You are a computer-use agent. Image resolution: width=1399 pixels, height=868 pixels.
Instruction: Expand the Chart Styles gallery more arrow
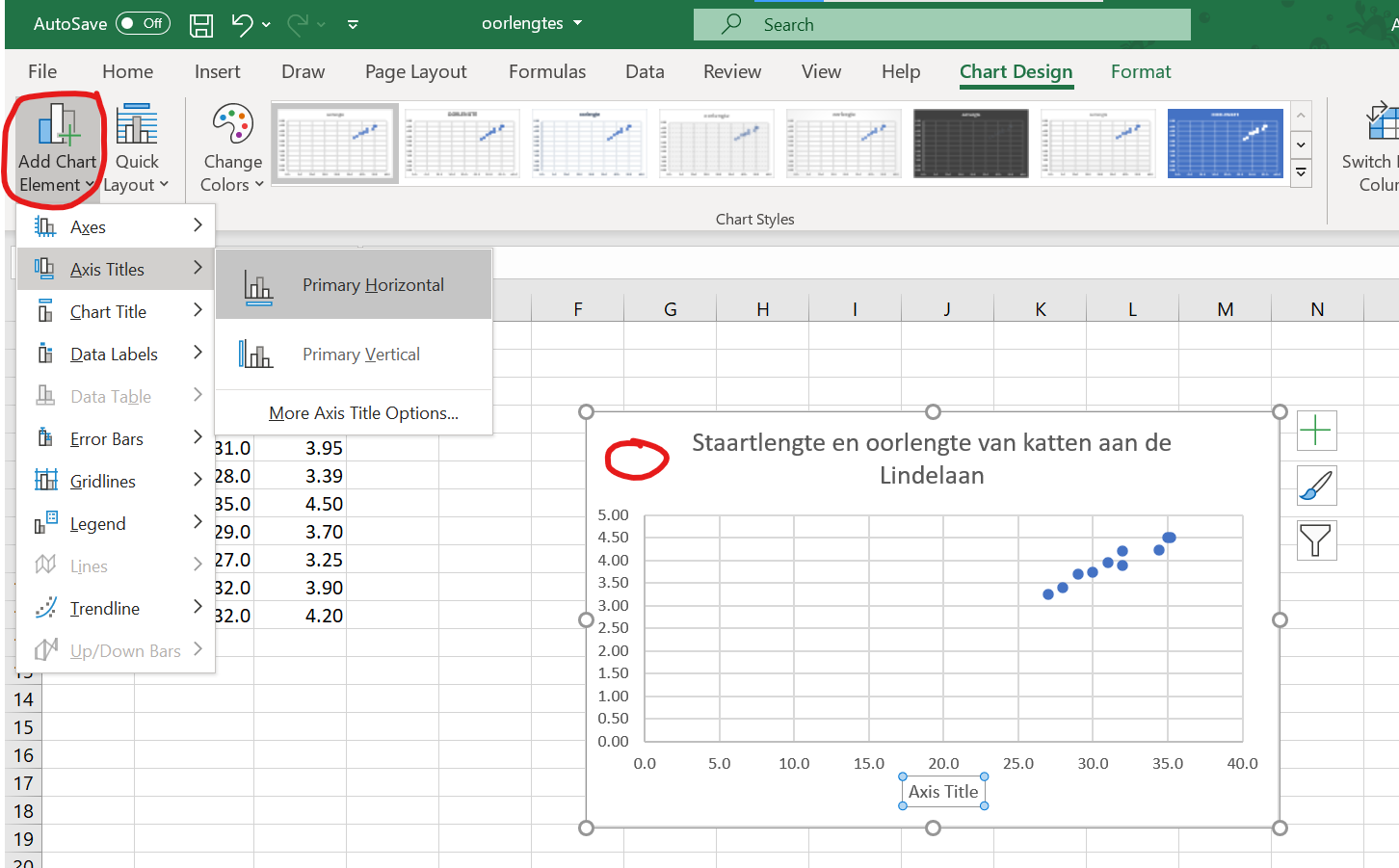click(1301, 173)
